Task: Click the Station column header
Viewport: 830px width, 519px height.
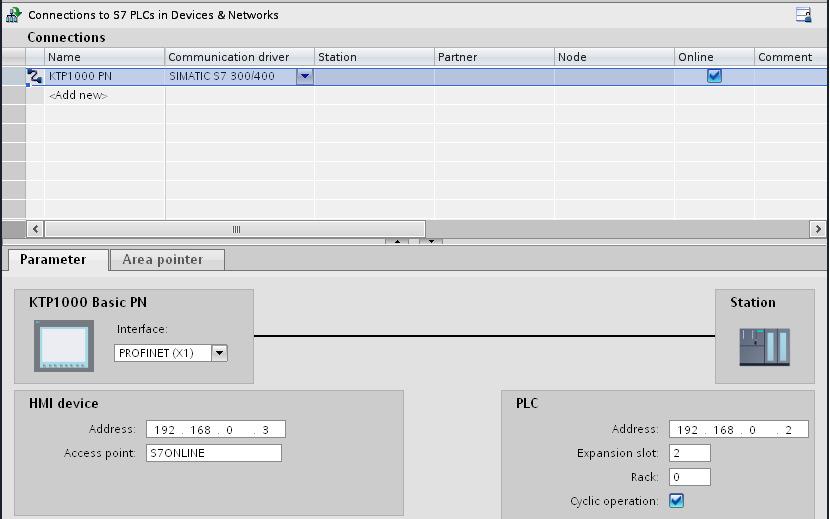Action: coord(374,57)
